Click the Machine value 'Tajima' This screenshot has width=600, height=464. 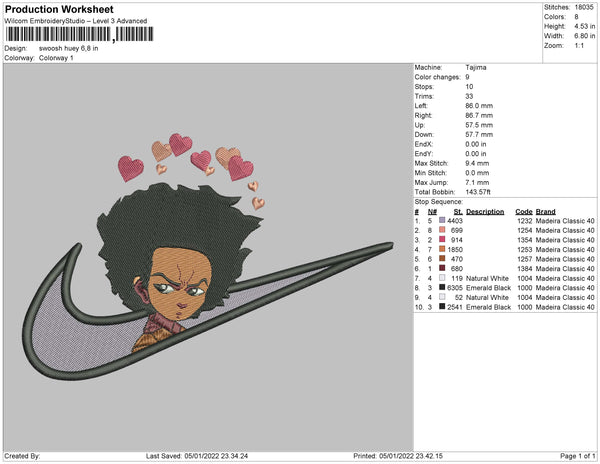[x=476, y=67]
